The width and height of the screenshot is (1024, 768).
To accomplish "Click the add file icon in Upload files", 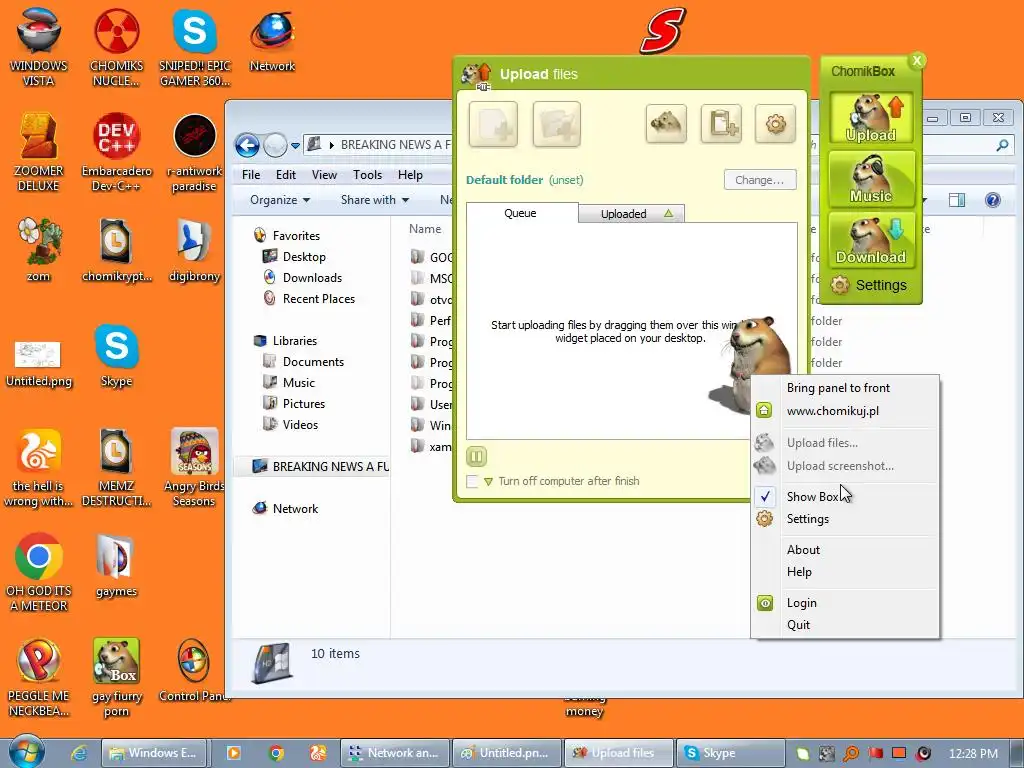I will (493, 124).
